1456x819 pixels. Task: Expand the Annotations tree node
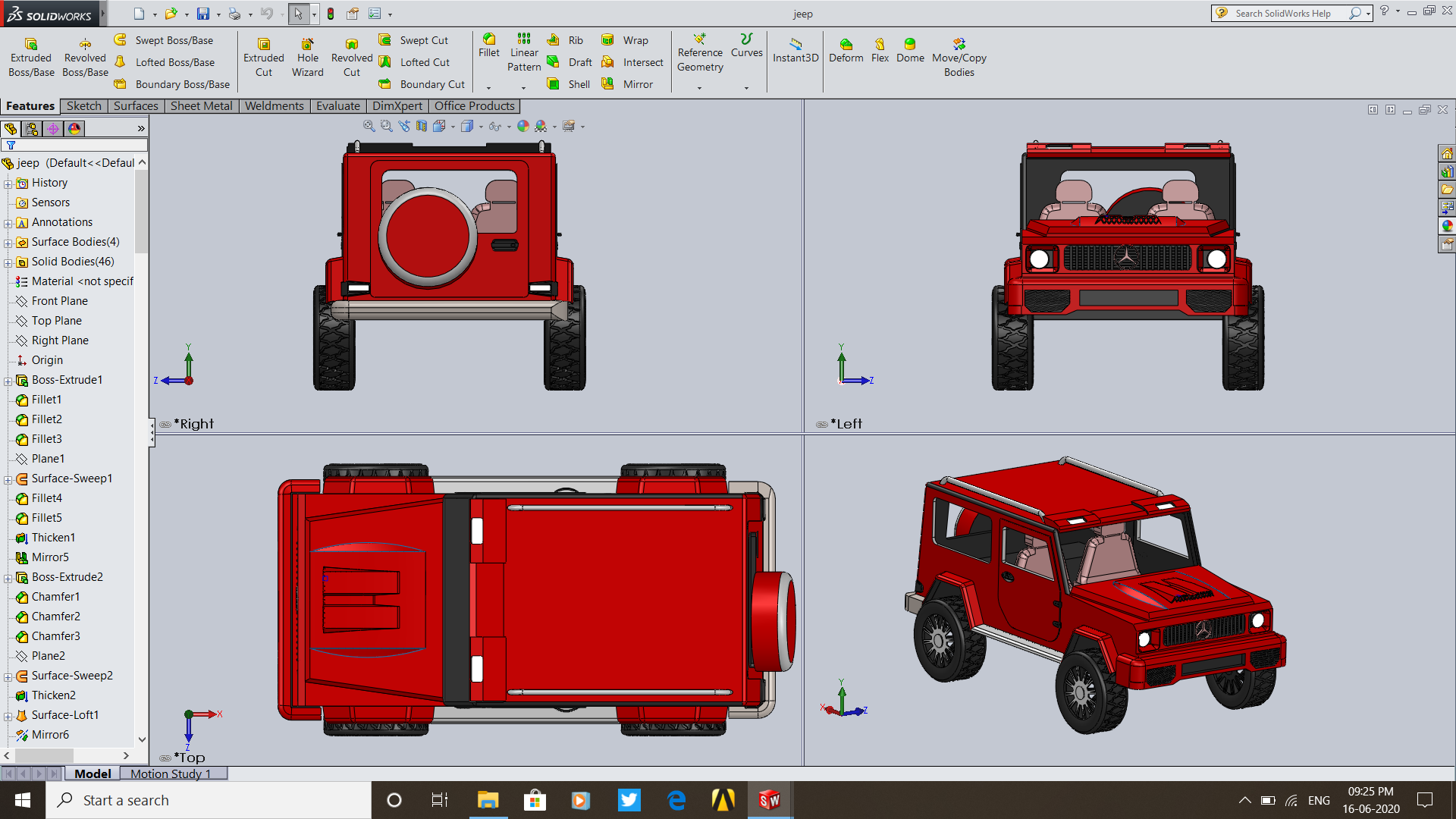click(x=8, y=223)
